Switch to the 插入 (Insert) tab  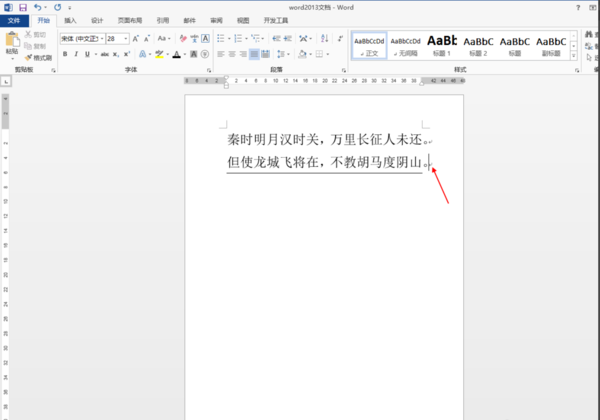pos(70,21)
